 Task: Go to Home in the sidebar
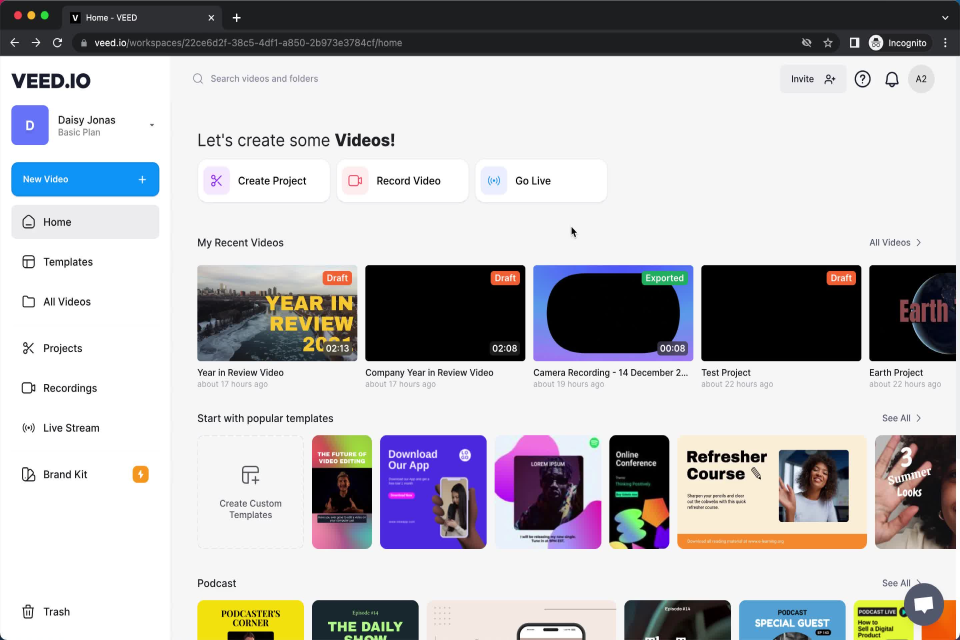click(85, 222)
